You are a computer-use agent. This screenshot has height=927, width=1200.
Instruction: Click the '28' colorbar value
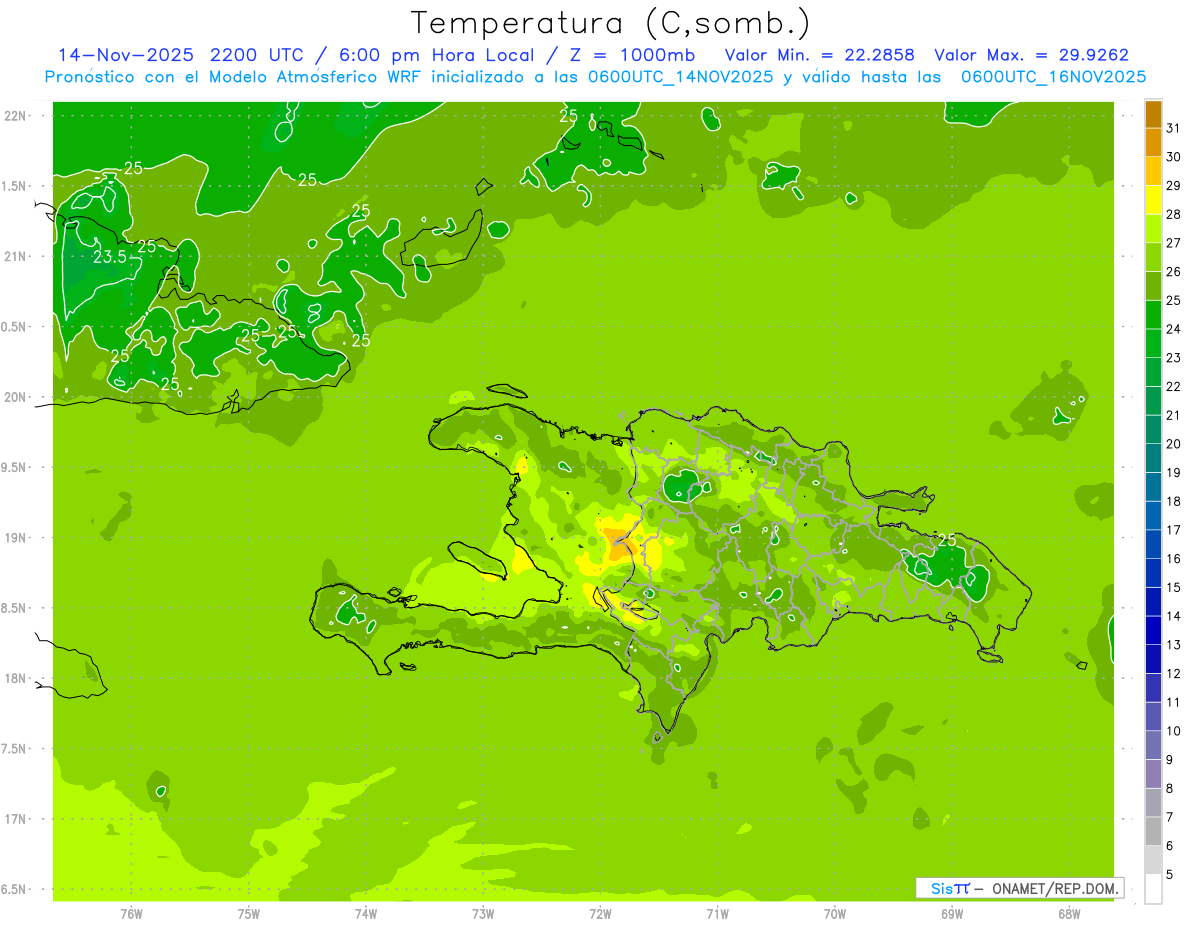[x=1173, y=214]
